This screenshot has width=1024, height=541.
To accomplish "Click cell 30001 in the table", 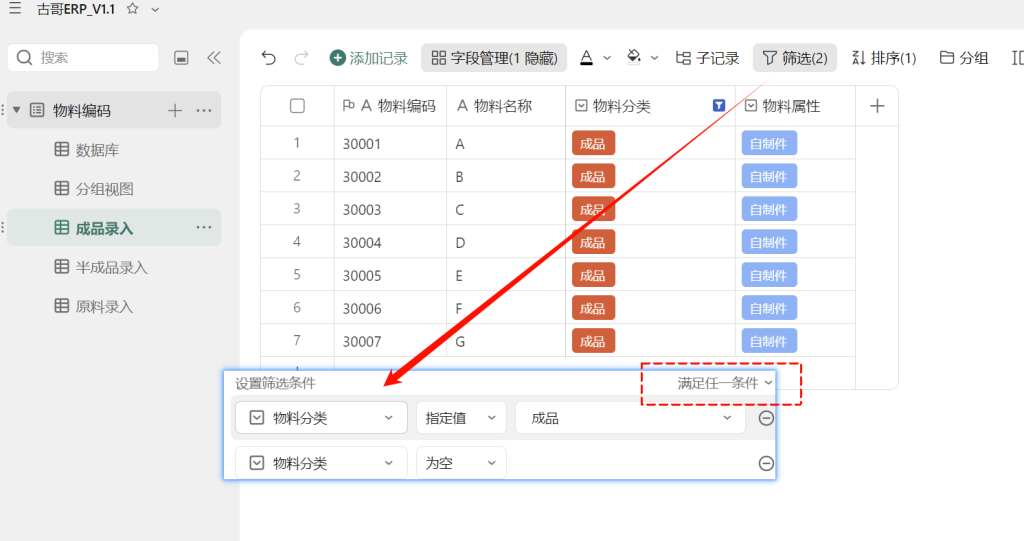I will [x=391, y=144].
